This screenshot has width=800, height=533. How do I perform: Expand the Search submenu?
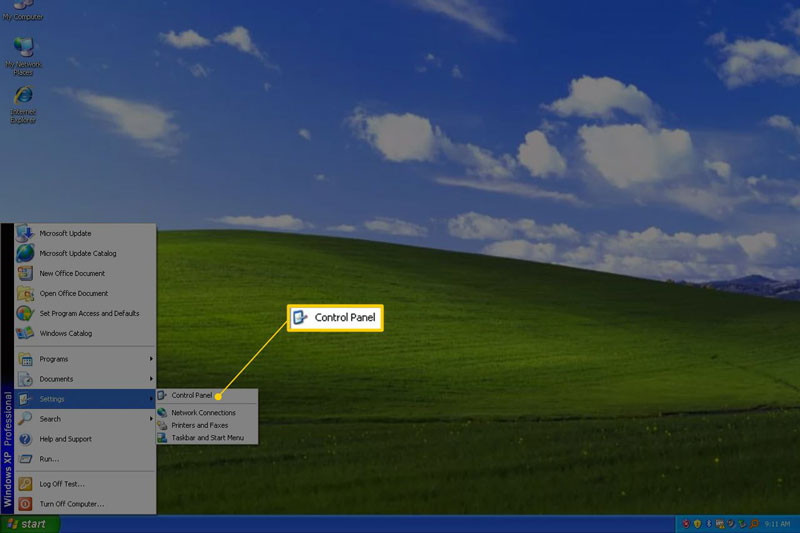[x=85, y=419]
